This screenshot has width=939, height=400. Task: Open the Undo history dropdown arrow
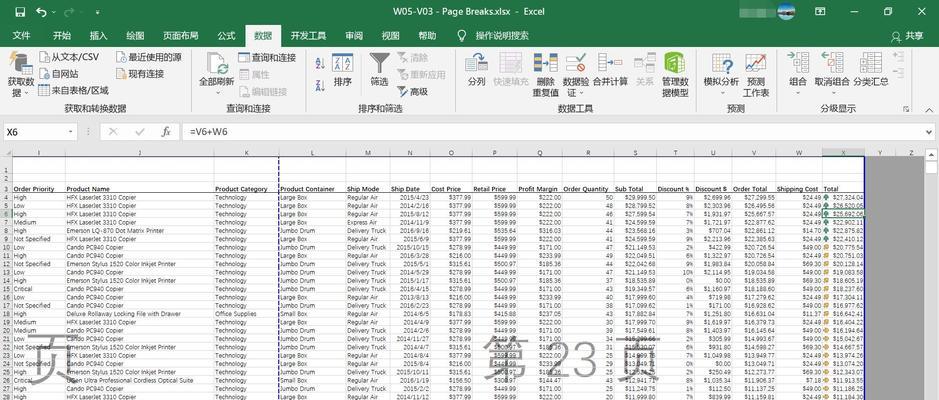[x=54, y=12]
